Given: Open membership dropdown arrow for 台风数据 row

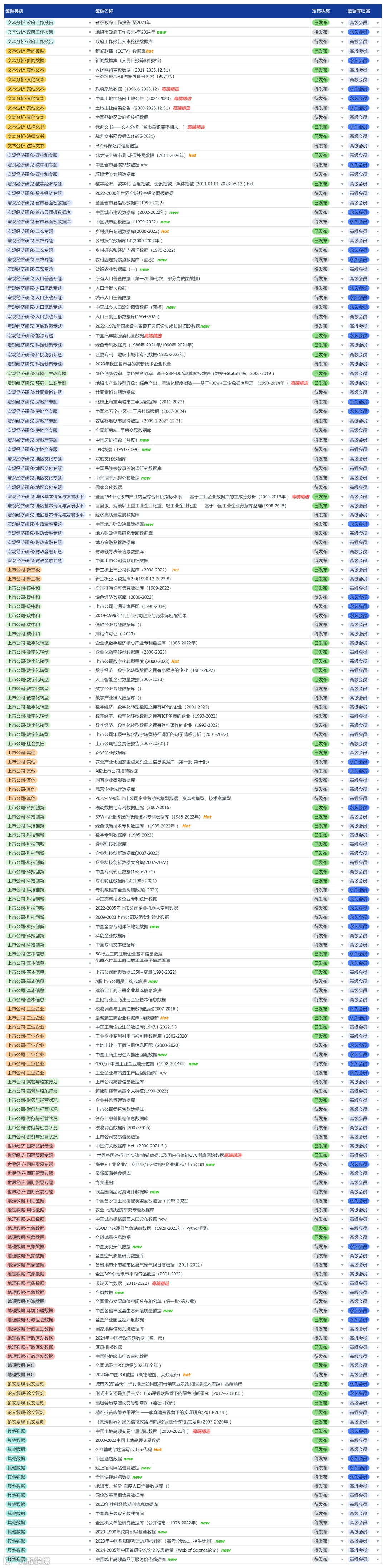Looking at the screenshot, I should 378,1292.
